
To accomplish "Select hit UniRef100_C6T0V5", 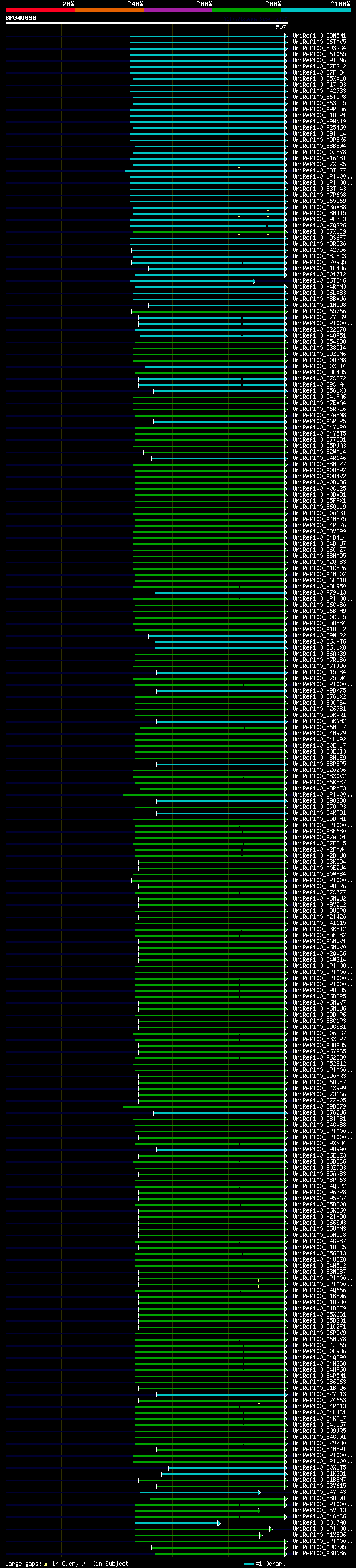I will click(319, 42).
